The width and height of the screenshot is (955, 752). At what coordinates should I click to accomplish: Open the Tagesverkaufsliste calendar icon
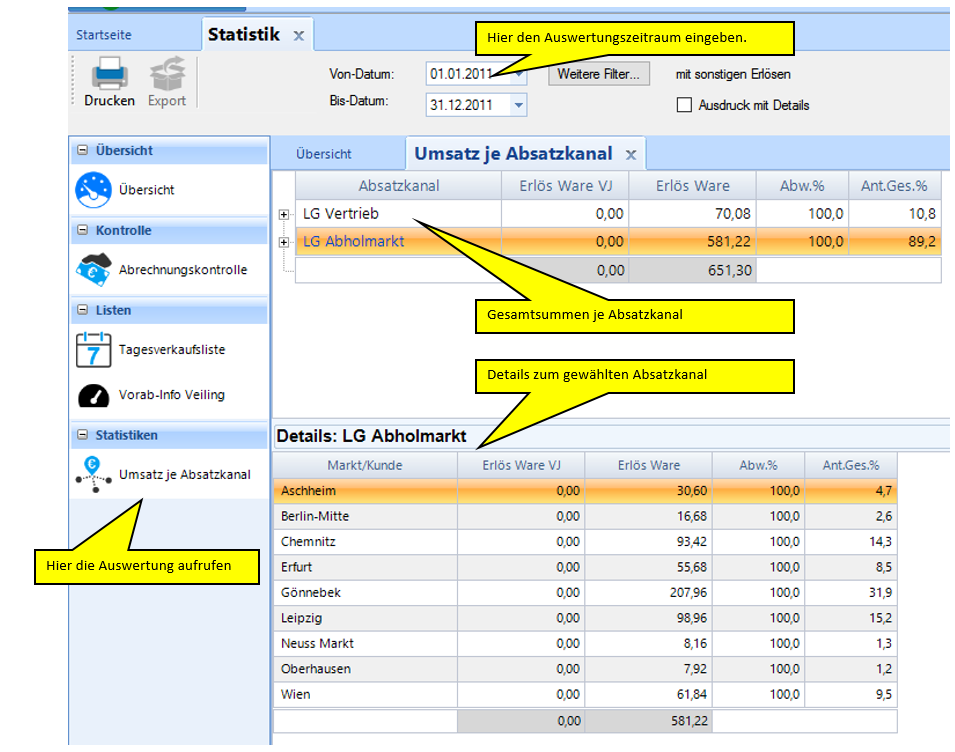point(94,350)
